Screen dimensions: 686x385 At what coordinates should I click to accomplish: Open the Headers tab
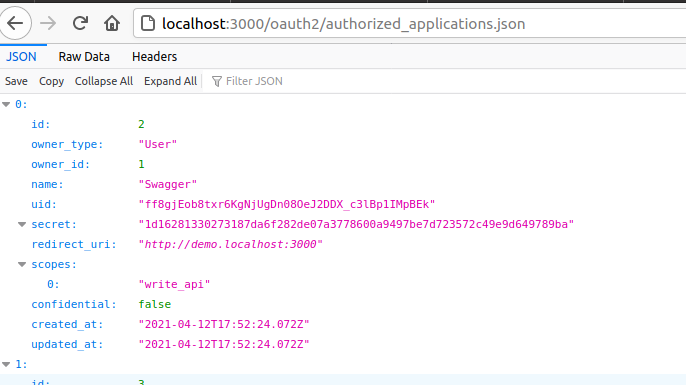click(154, 56)
